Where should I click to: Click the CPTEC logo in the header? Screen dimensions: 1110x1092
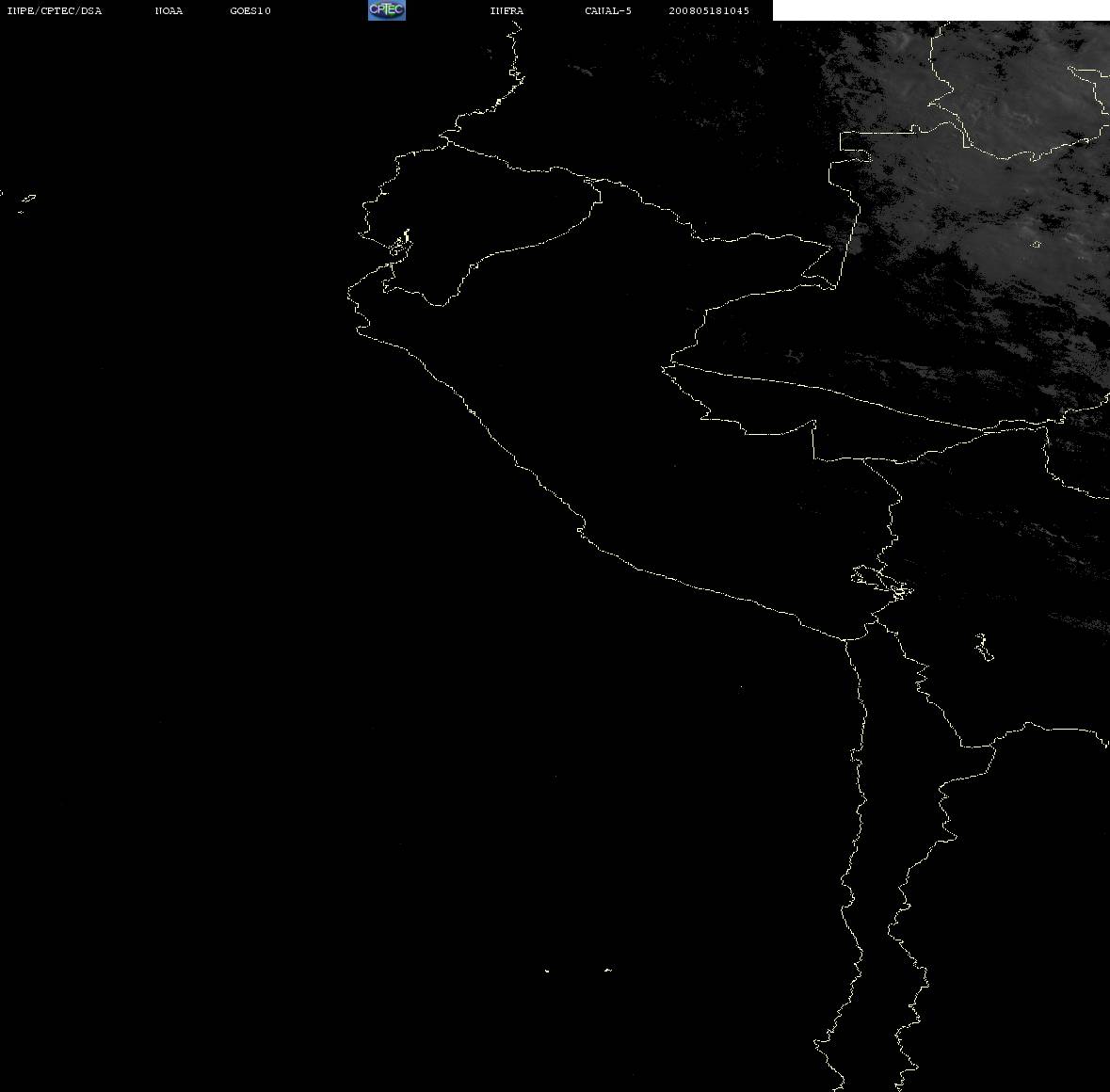(387, 10)
